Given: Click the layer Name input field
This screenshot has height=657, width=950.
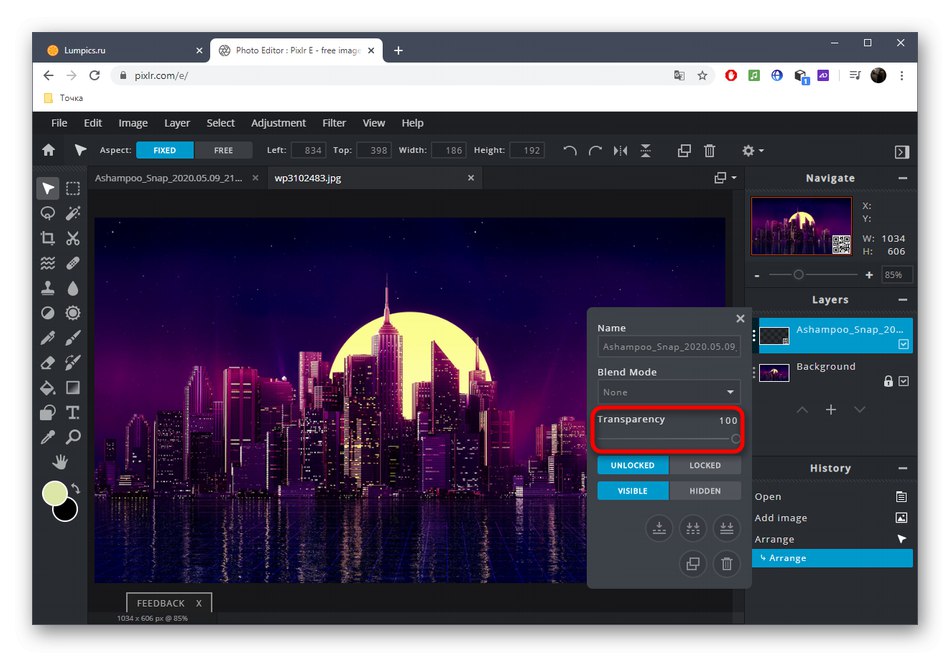Looking at the screenshot, I should [669, 347].
